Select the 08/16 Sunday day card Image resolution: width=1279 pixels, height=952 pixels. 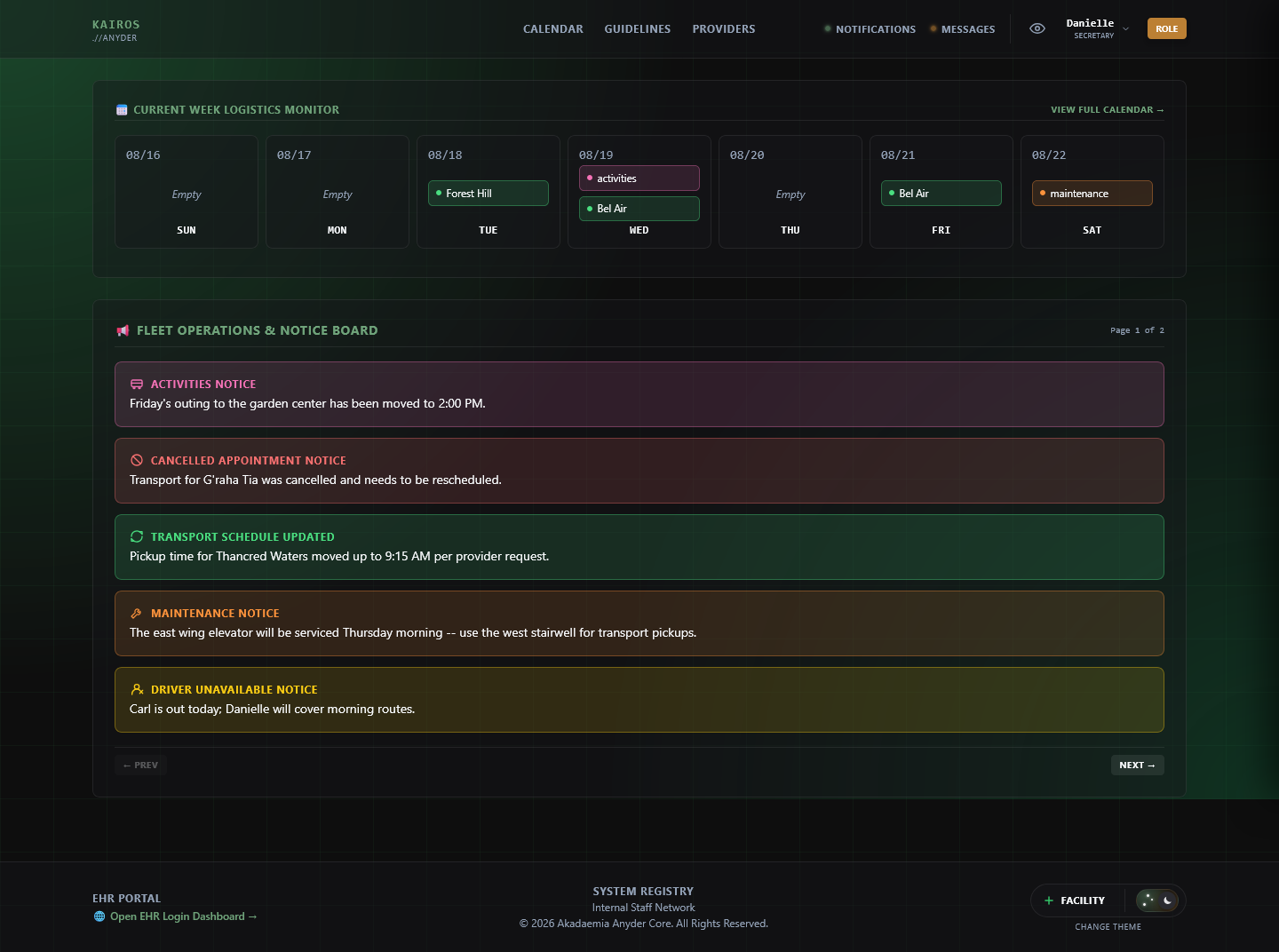tap(187, 192)
